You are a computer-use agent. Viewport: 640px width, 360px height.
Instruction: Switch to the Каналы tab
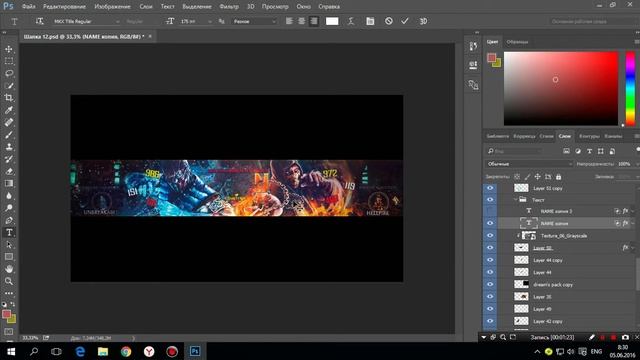tap(613, 136)
